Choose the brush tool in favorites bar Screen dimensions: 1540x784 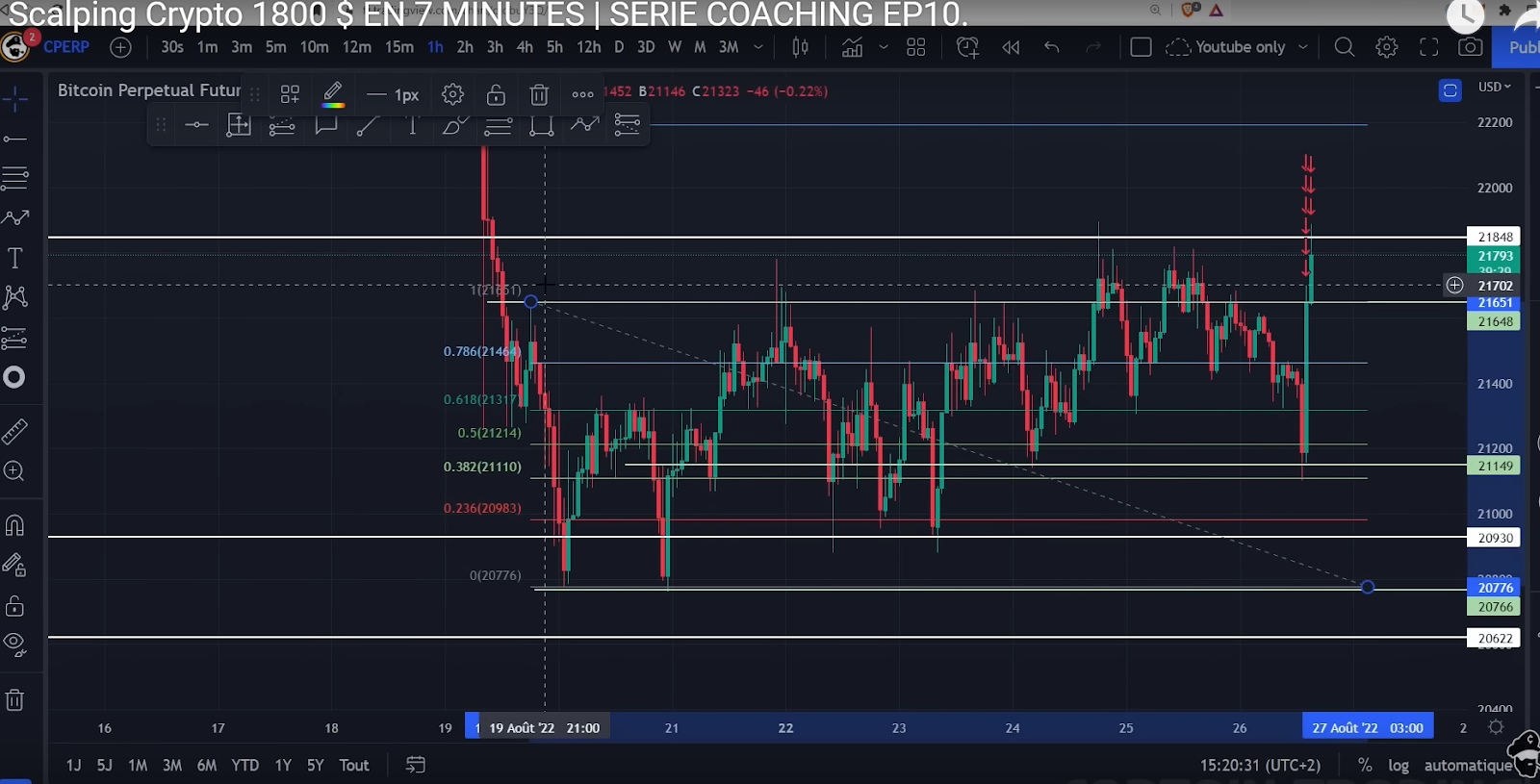(454, 125)
